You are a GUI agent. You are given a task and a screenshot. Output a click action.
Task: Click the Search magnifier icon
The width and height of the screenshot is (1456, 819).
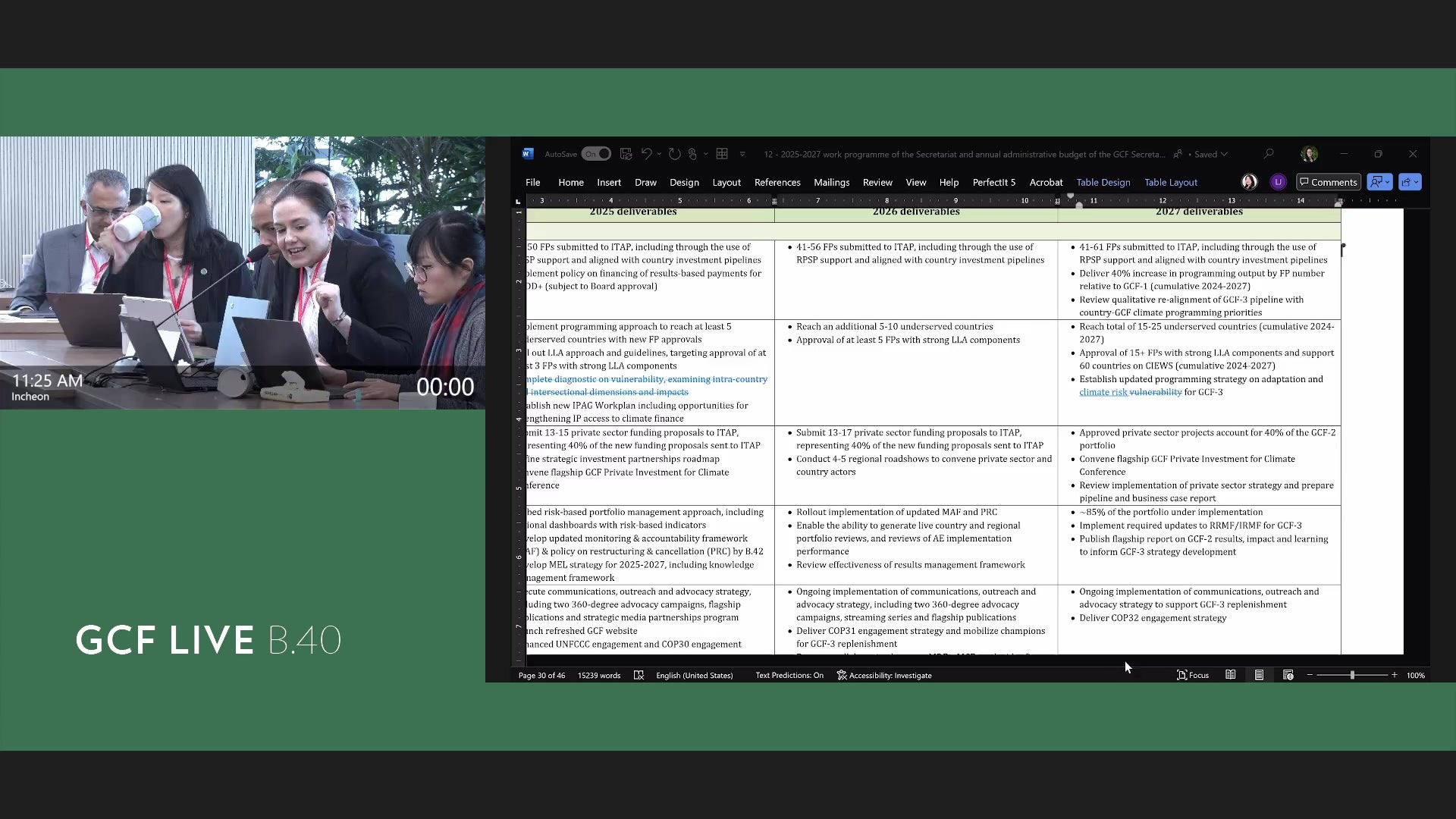click(x=1269, y=154)
